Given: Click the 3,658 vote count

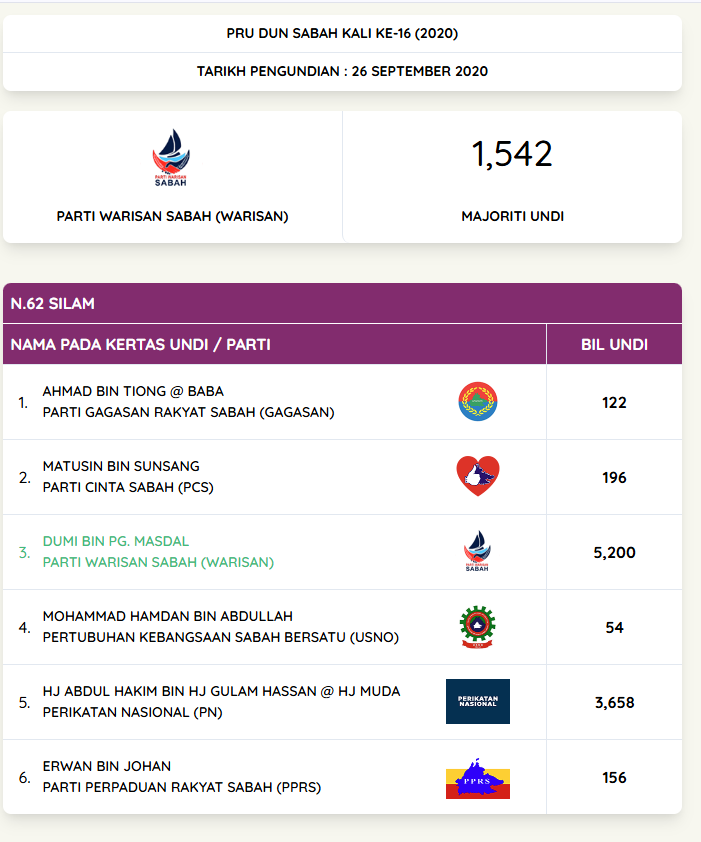Looking at the screenshot, I should 614,702.
